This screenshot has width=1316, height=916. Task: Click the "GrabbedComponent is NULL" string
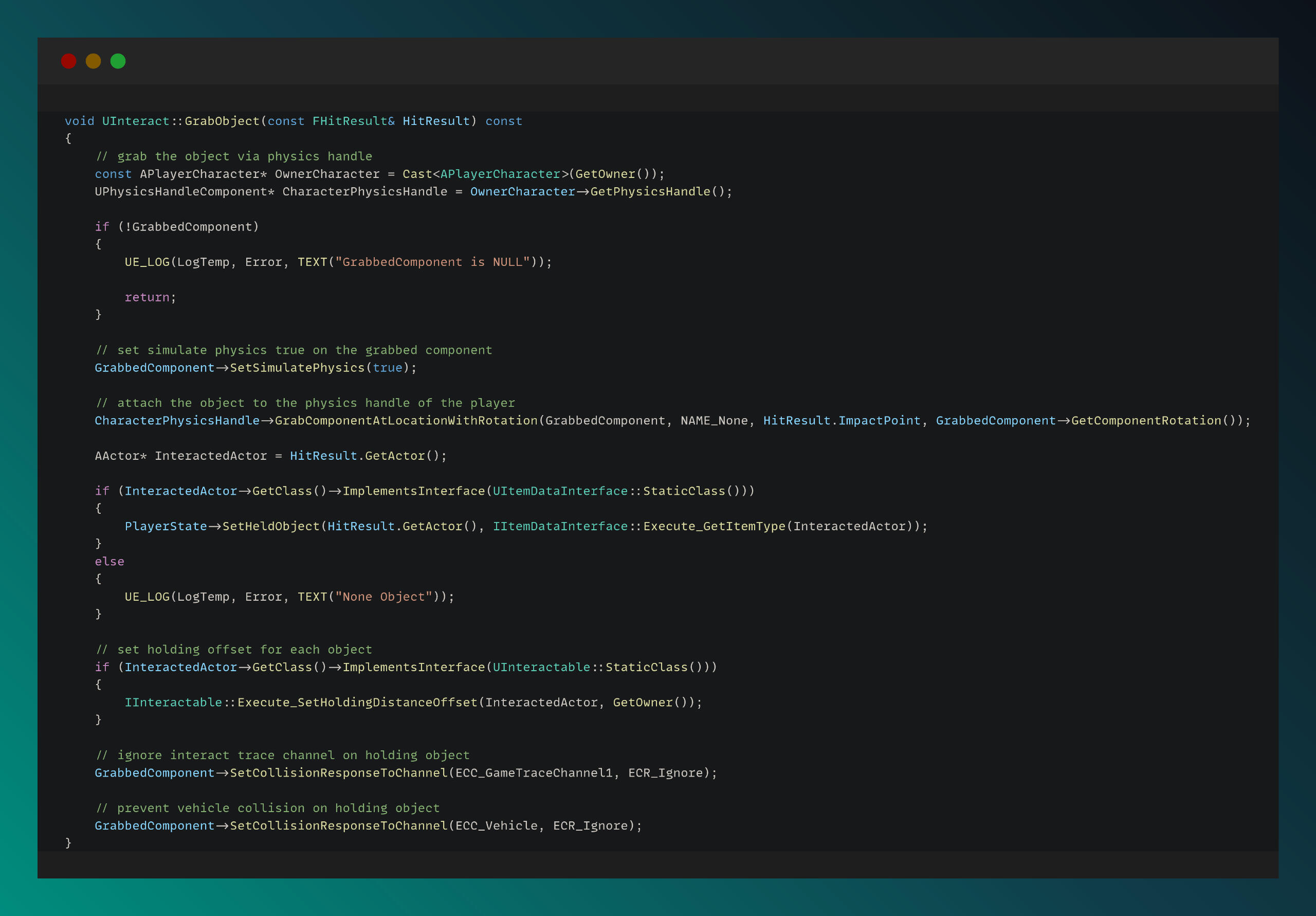(432, 262)
